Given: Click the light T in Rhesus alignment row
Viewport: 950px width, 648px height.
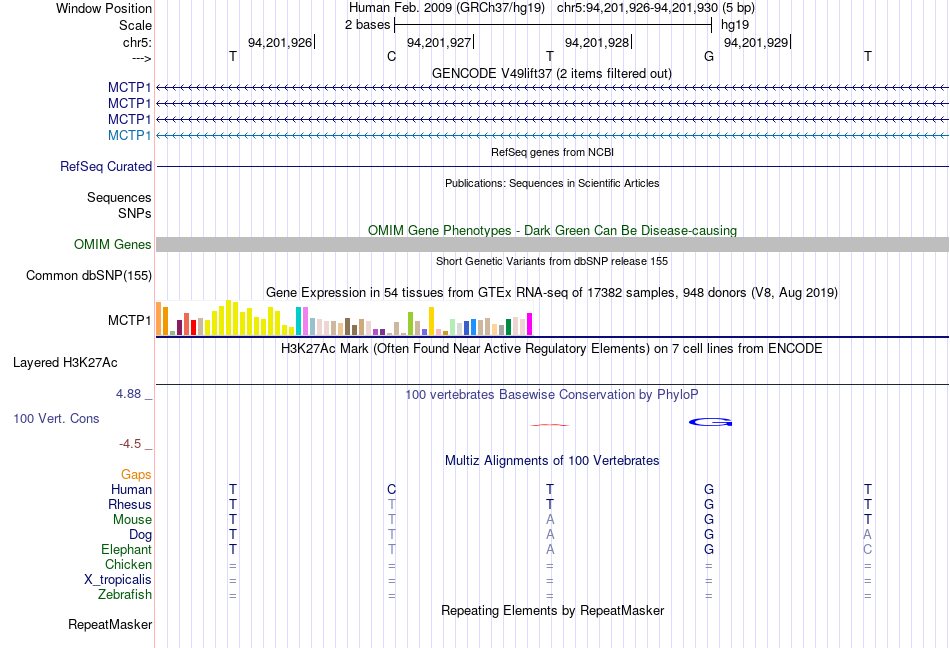Looking at the screenshot, I should pos(391,504).
